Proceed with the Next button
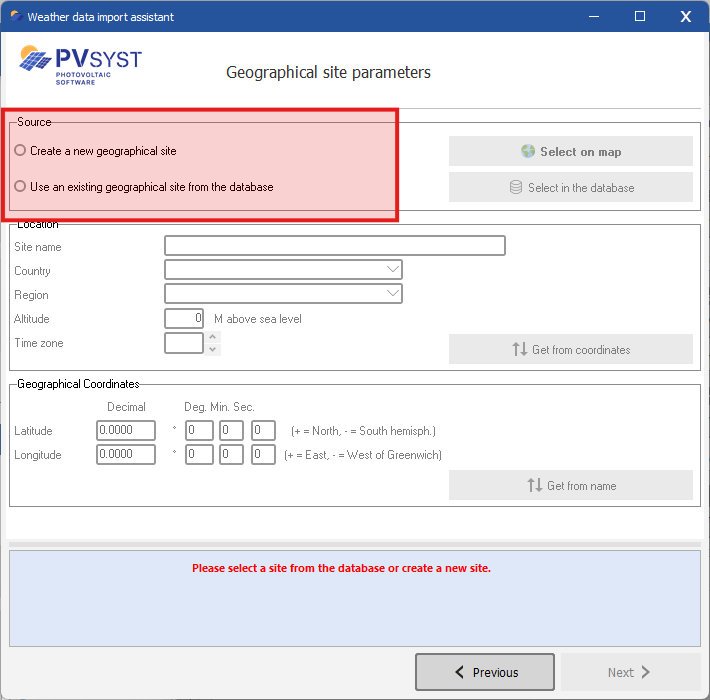710x700 pixels. coord(630,672)
